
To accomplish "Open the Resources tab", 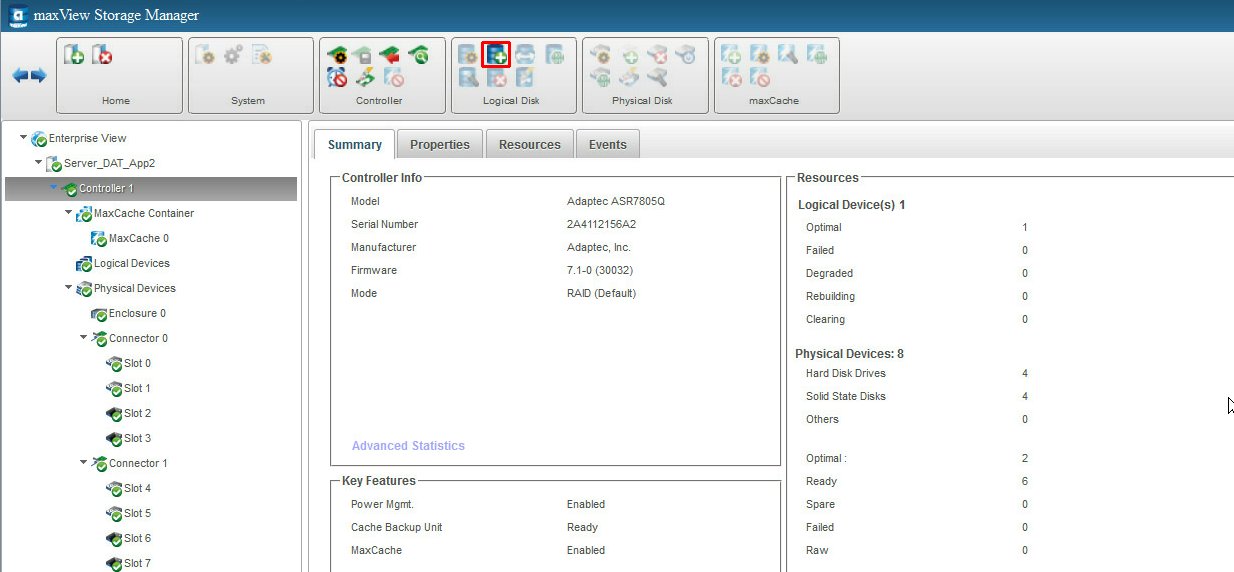I will 529,144.
